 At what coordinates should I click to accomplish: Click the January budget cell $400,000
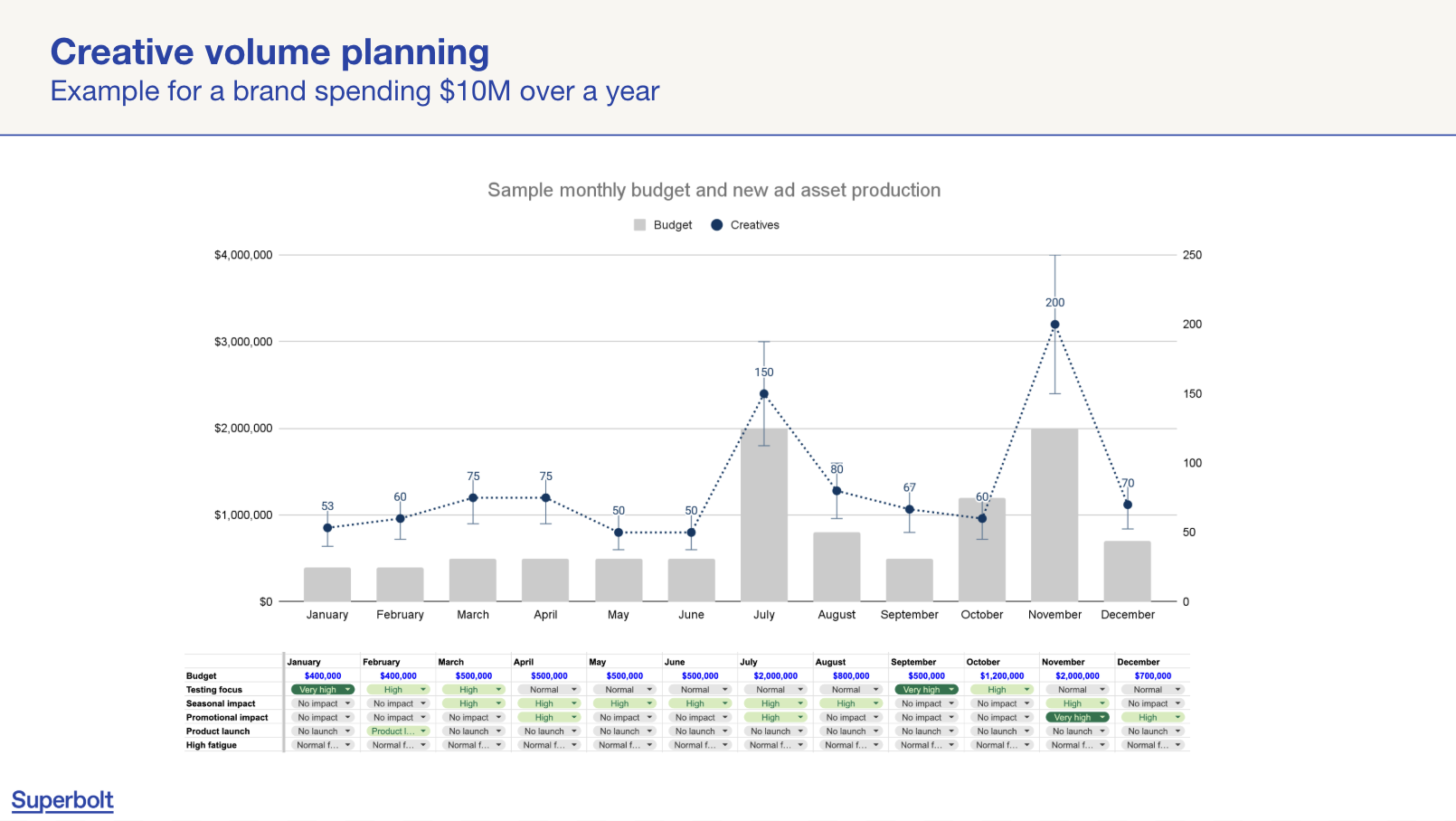click(x=323, y=676)
